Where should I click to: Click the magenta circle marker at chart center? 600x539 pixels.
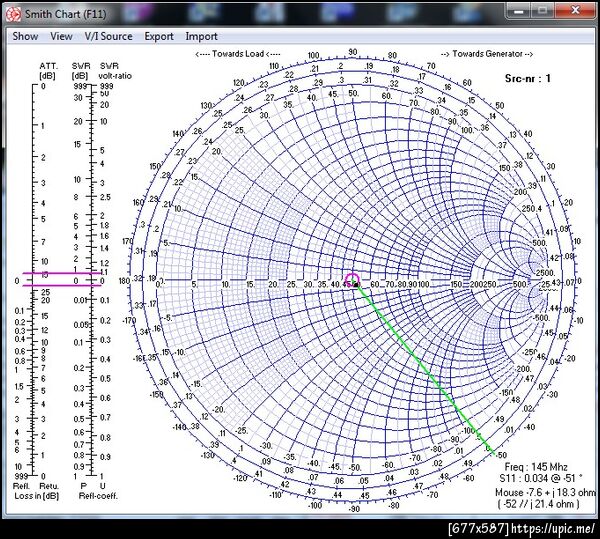coord(352,280)
